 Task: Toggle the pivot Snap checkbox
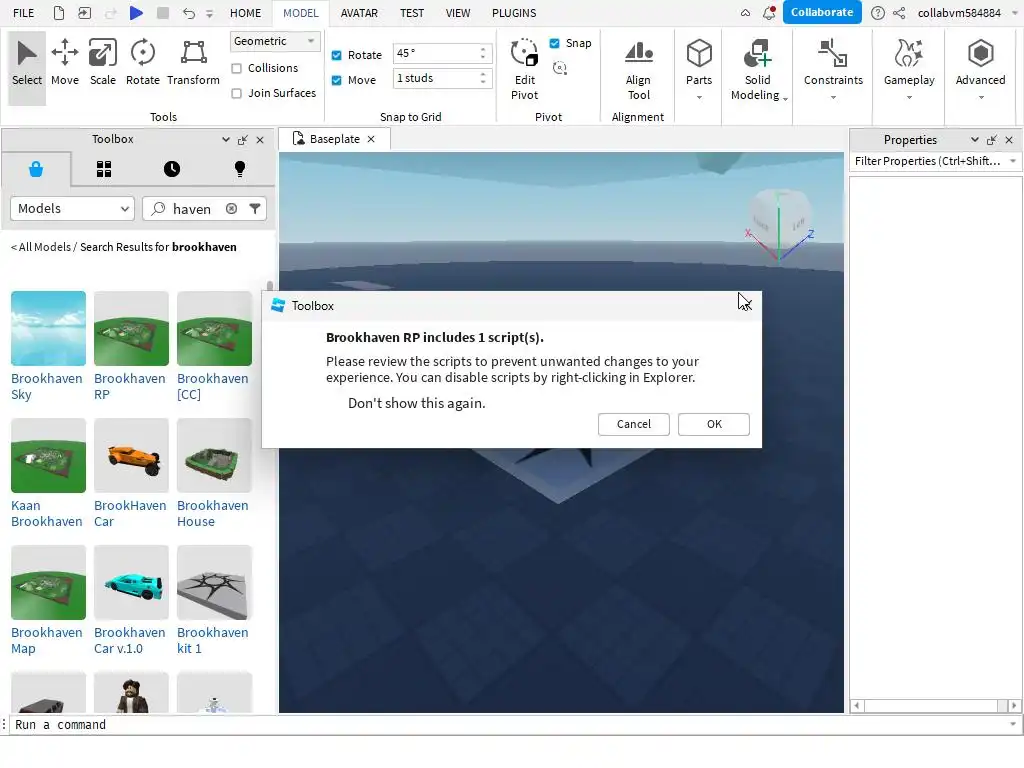(554, 43)
